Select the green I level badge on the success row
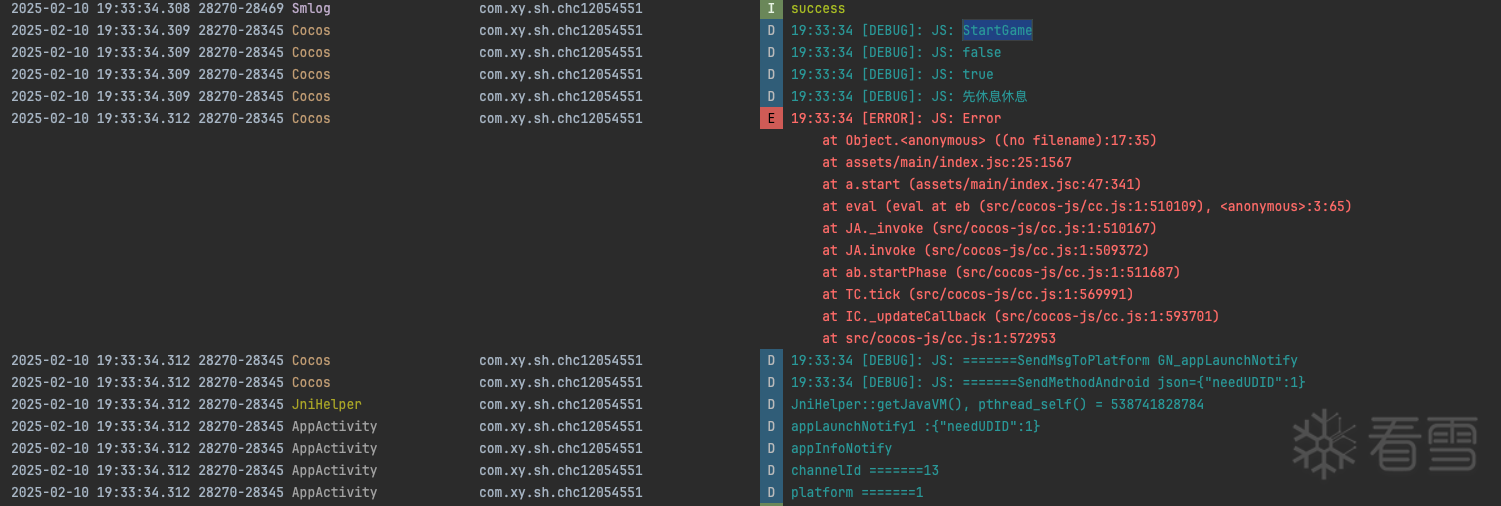 tap(771, 8)
